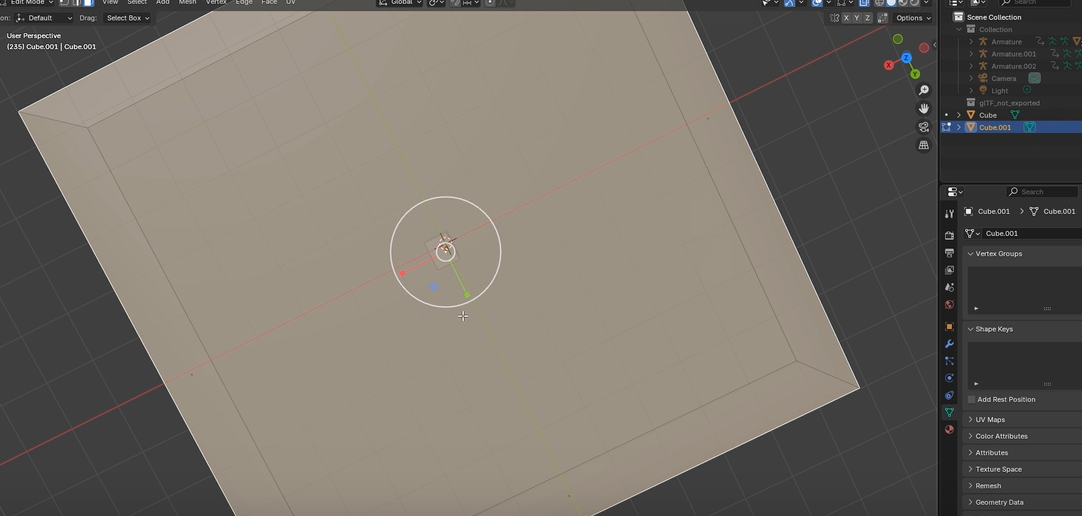Expand the Texture Space panel
Image resolution: width=1082 pixels, height=516 pixels.
[x=970, y=469]
